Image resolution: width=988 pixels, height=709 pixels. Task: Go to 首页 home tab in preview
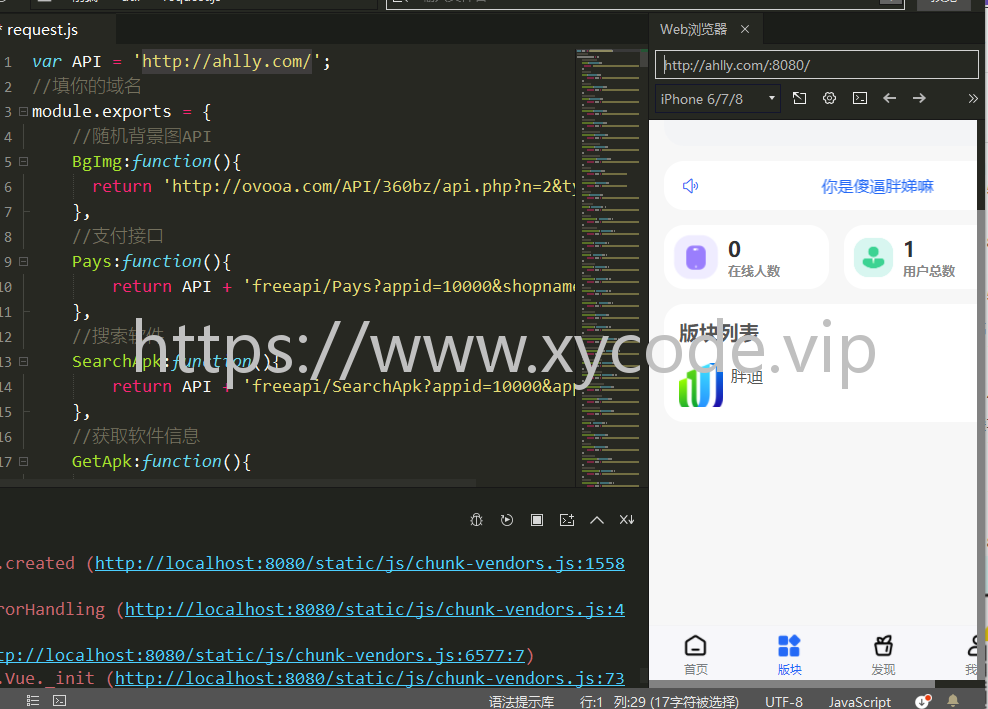coord(696,655)
